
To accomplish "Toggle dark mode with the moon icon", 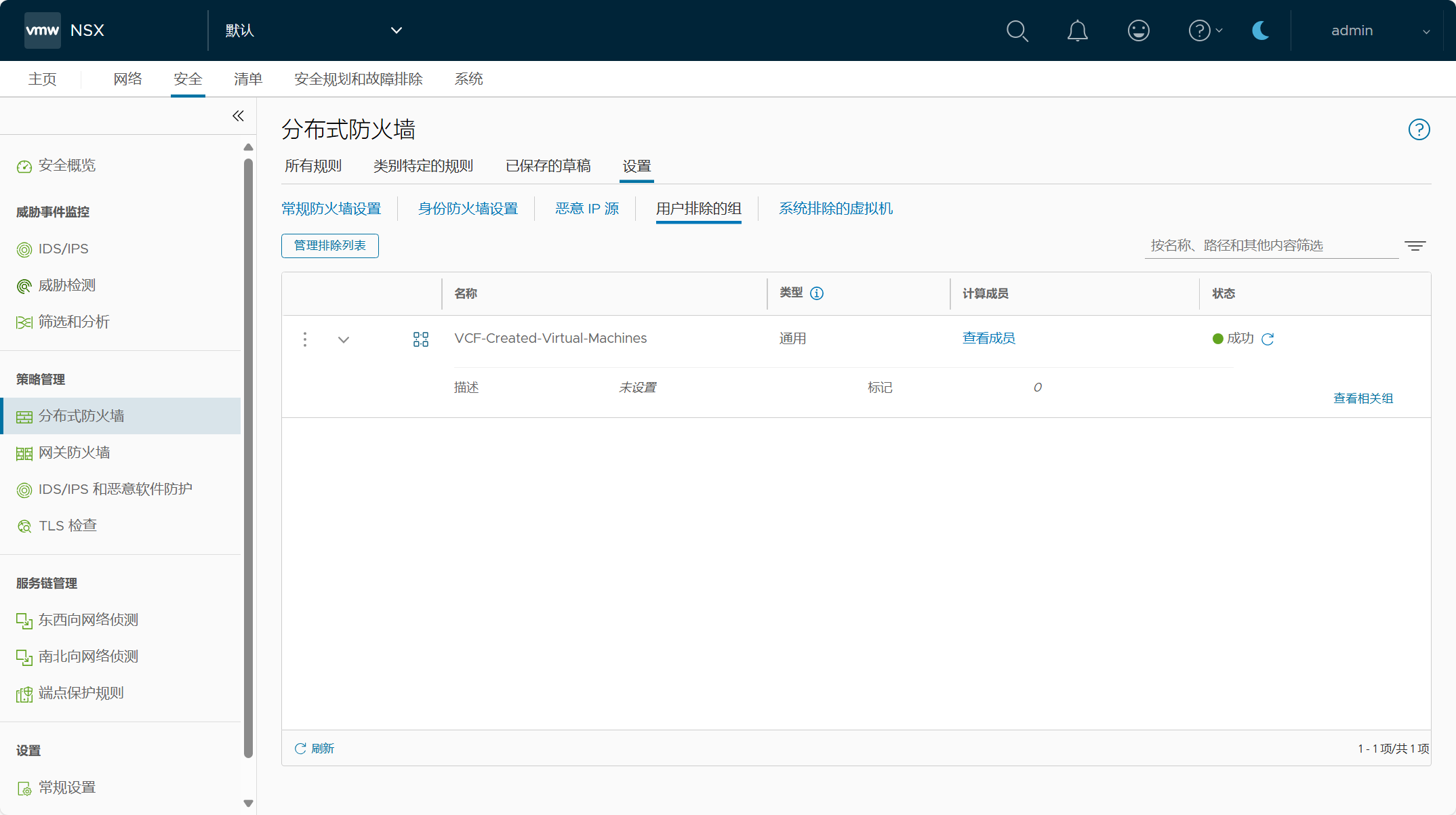I will tap(1260, 31).
